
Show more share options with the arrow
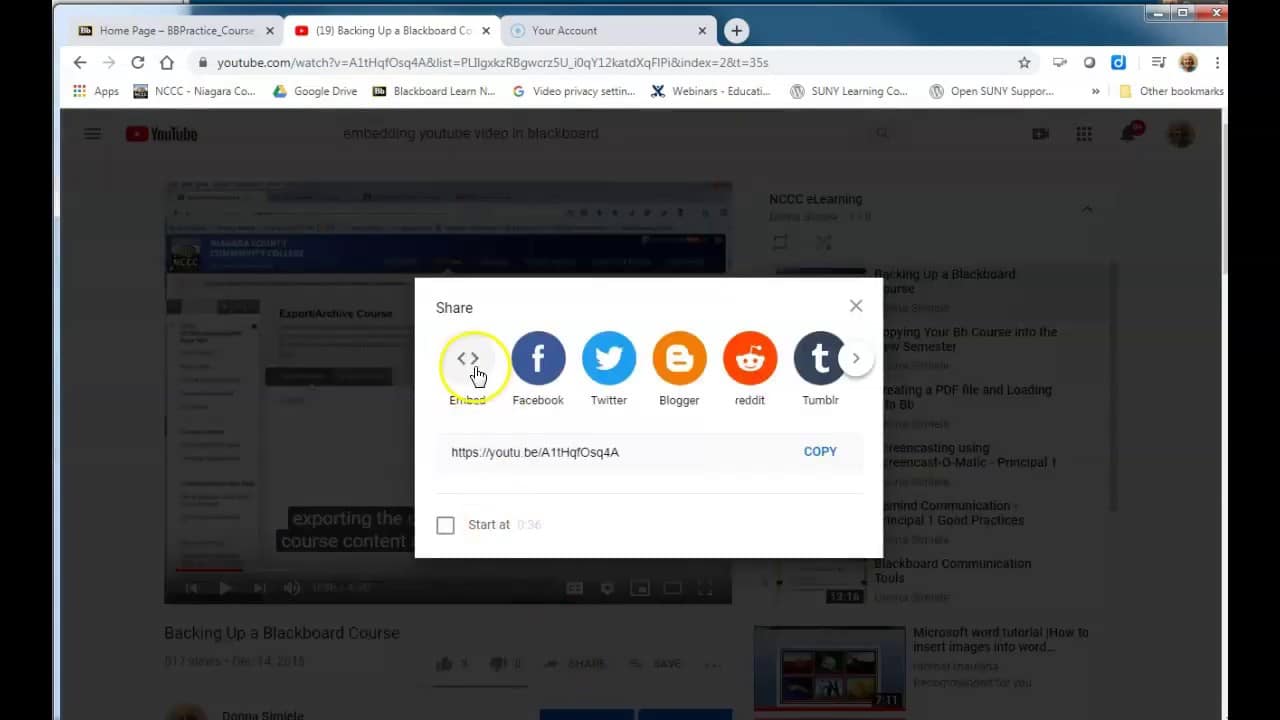click(x=856, y=358)
